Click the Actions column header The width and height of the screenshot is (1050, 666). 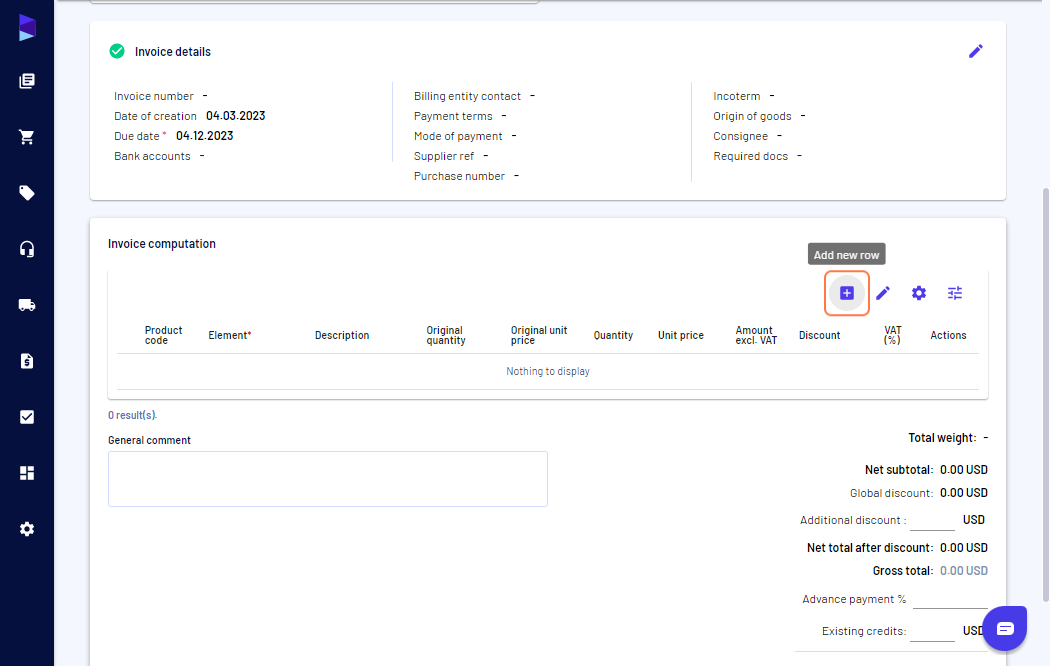pos(948,335)
